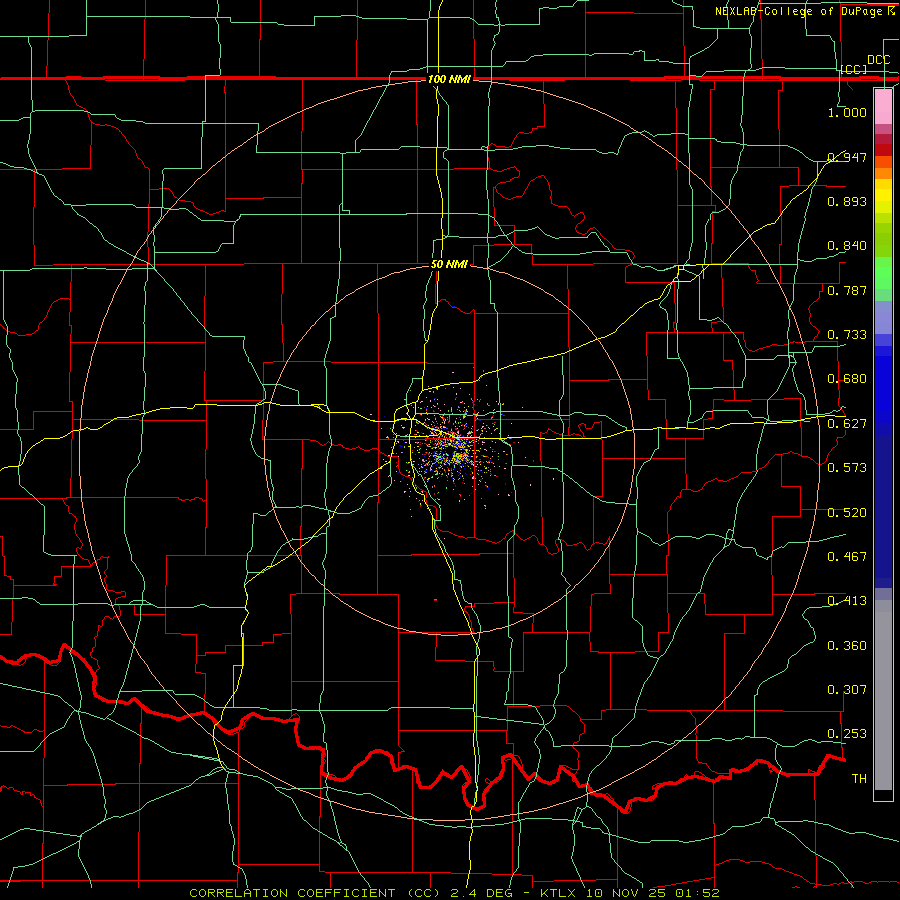The width and height of the screenshot is (900, 900).
Task: Click the 0.253 scale value
Action: click(847, 734)
